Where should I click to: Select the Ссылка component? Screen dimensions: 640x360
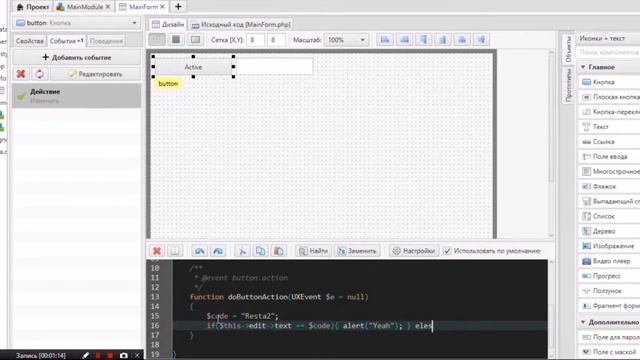[x=609, y=142]
